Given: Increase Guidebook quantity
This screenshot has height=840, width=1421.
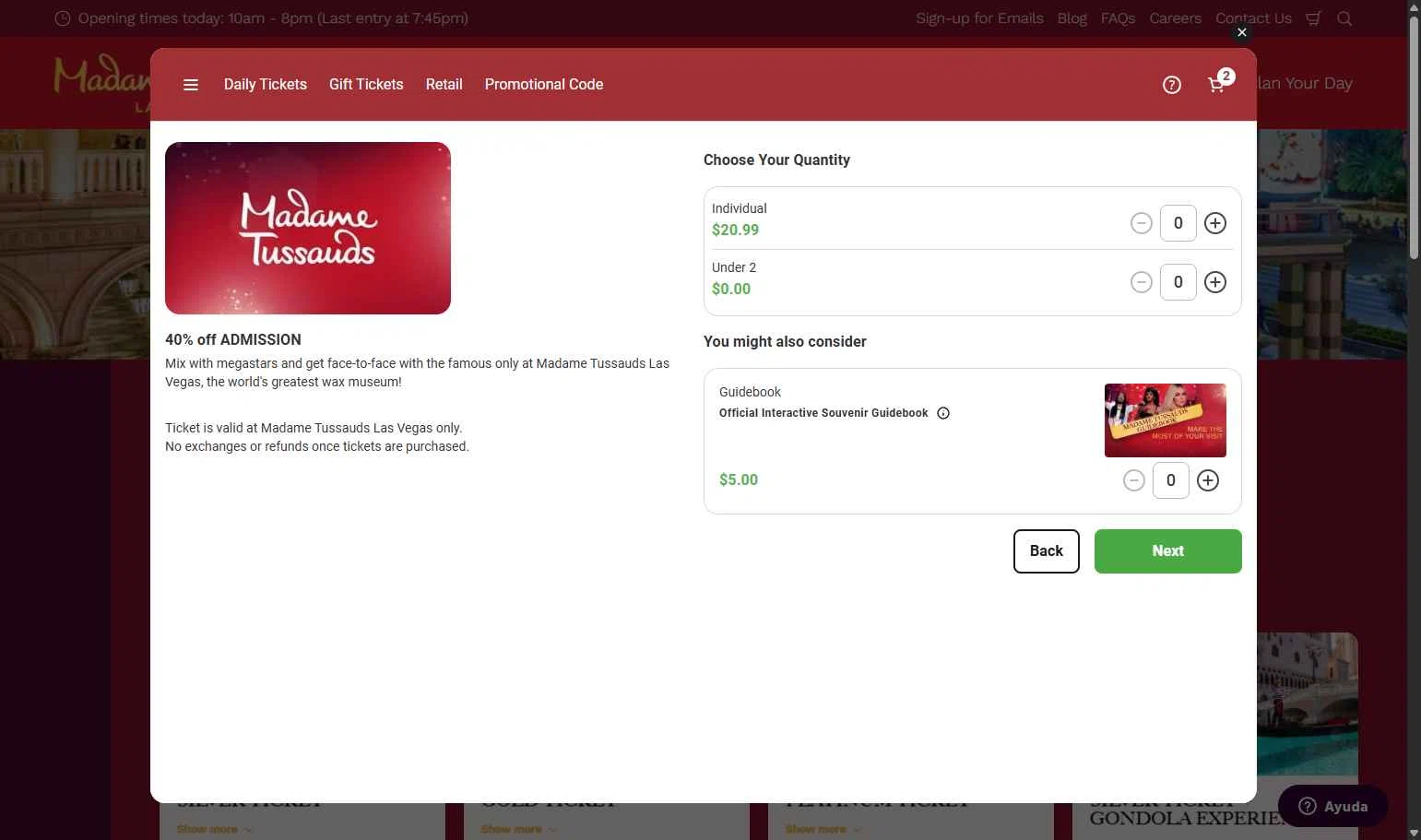Looking at the screenshot, I should coord(1208,480).
